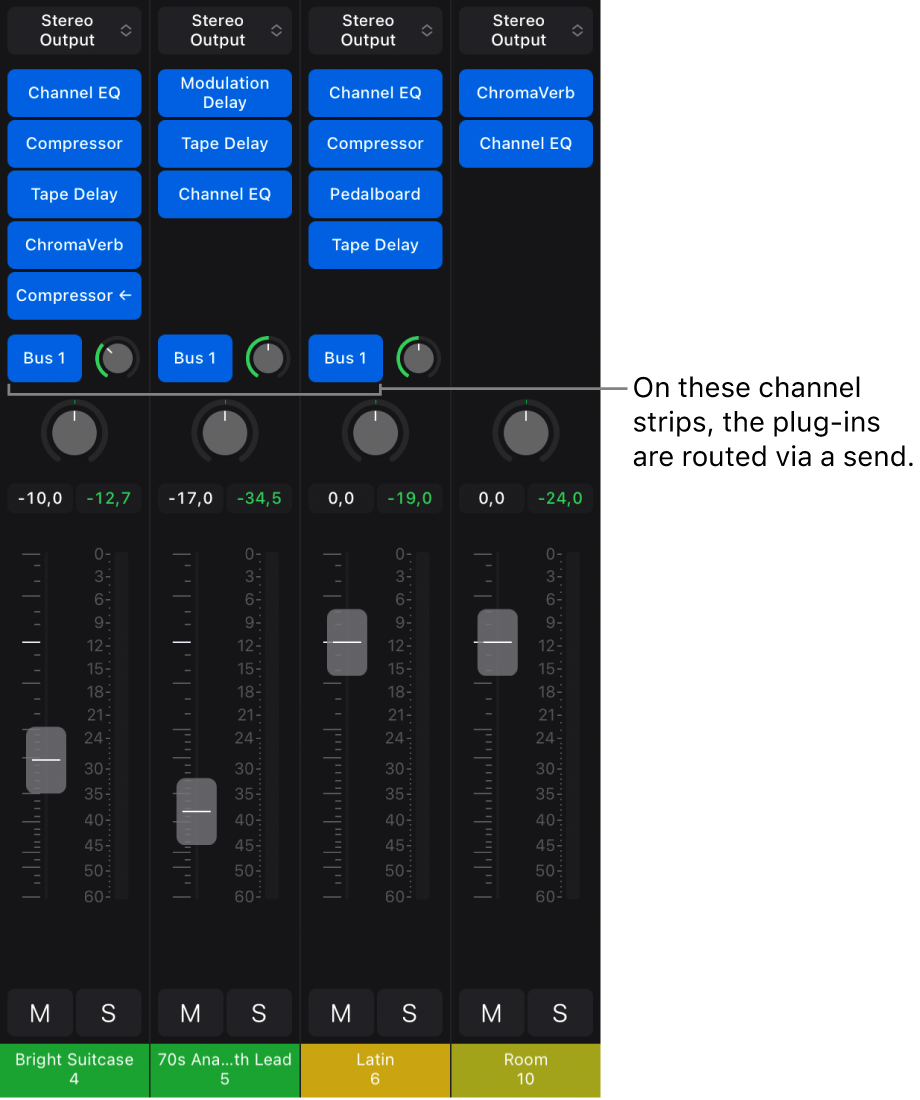
Task: Click the -24,0 peak level display
Action: pos(560,499)
